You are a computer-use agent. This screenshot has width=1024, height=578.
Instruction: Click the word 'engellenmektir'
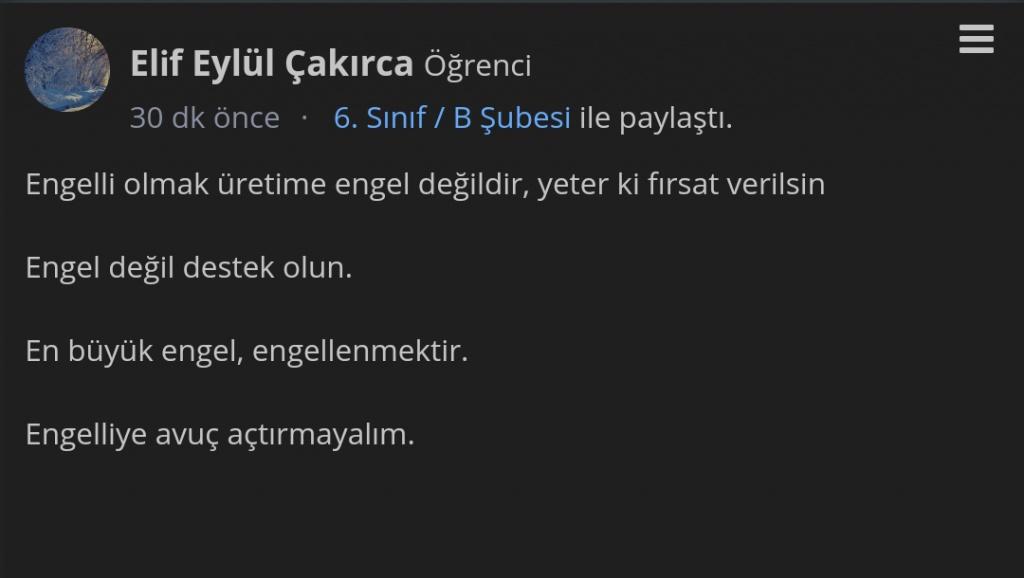pos(357,351)
